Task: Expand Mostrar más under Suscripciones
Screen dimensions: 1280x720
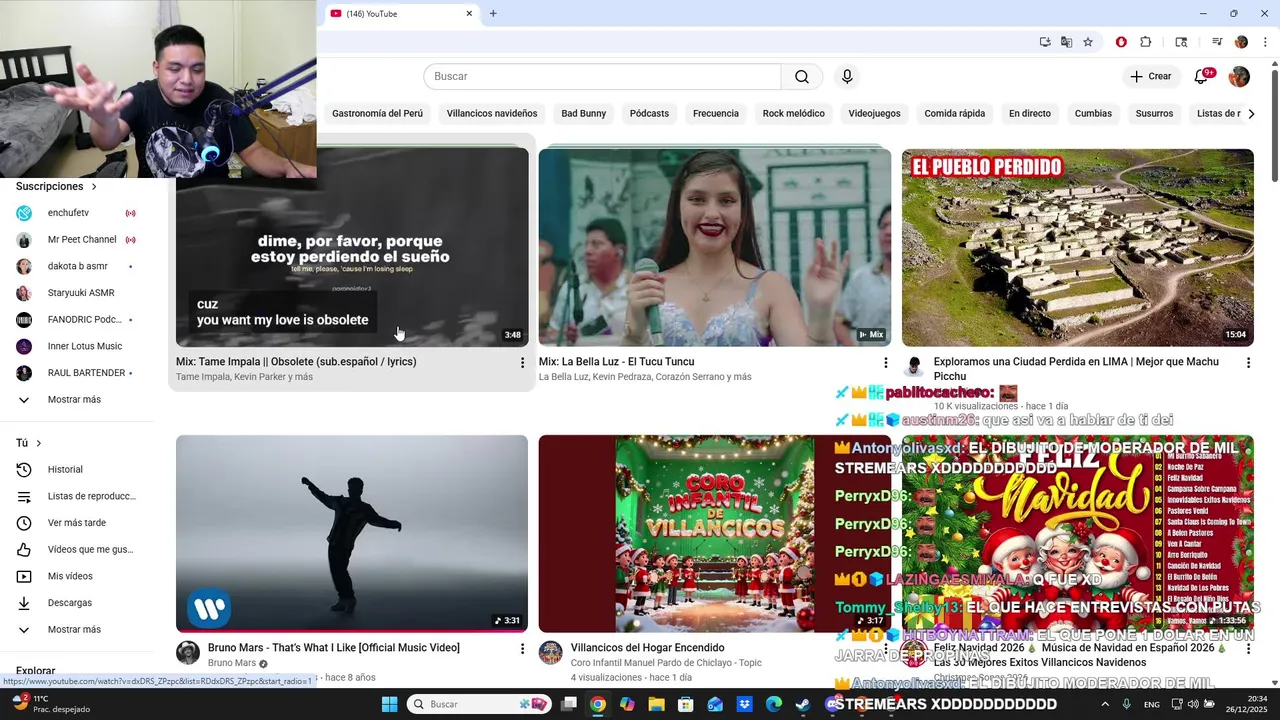Action: (x=76, y=400)
